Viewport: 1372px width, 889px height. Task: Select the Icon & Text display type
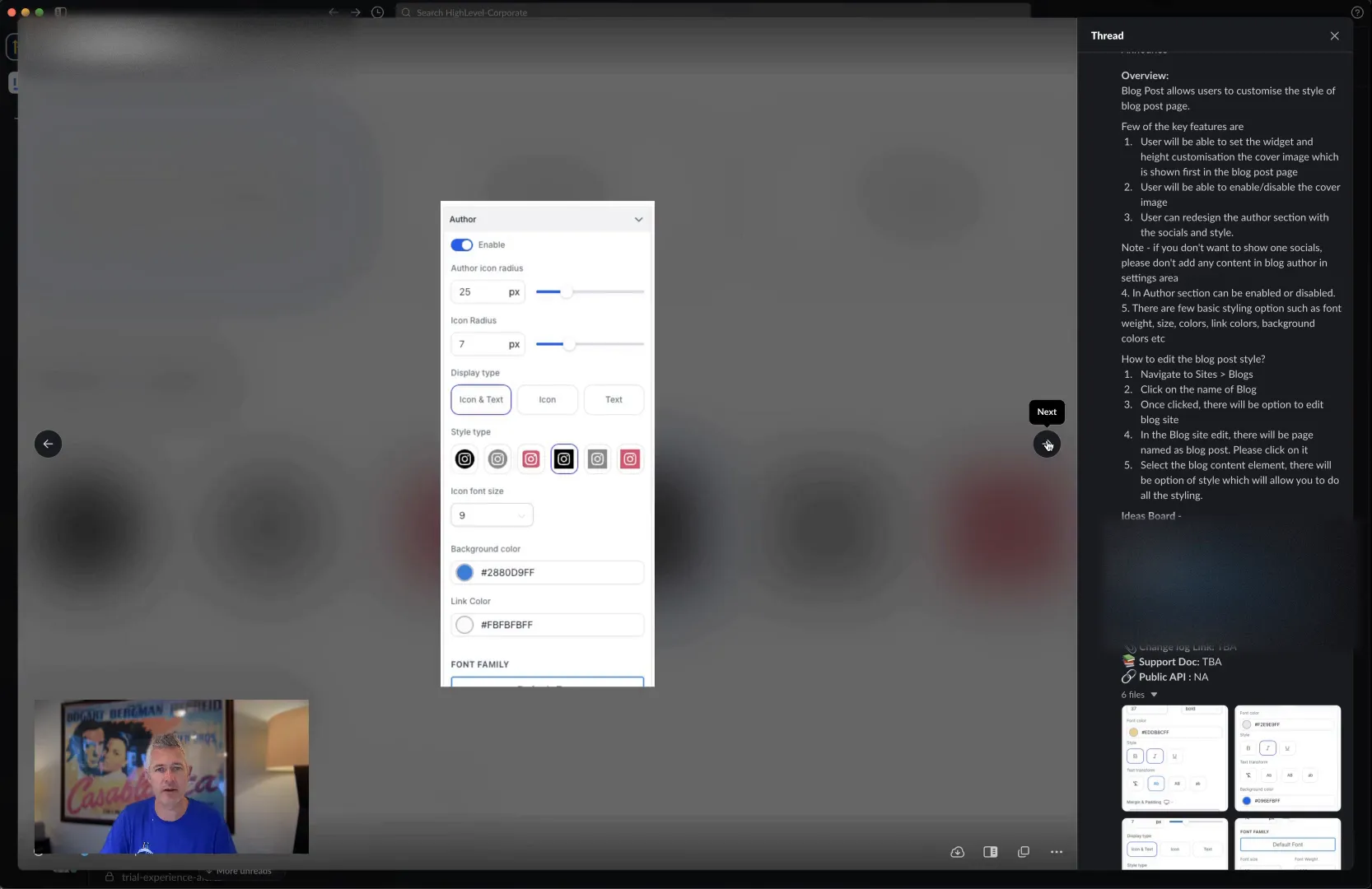coord(481,400)
